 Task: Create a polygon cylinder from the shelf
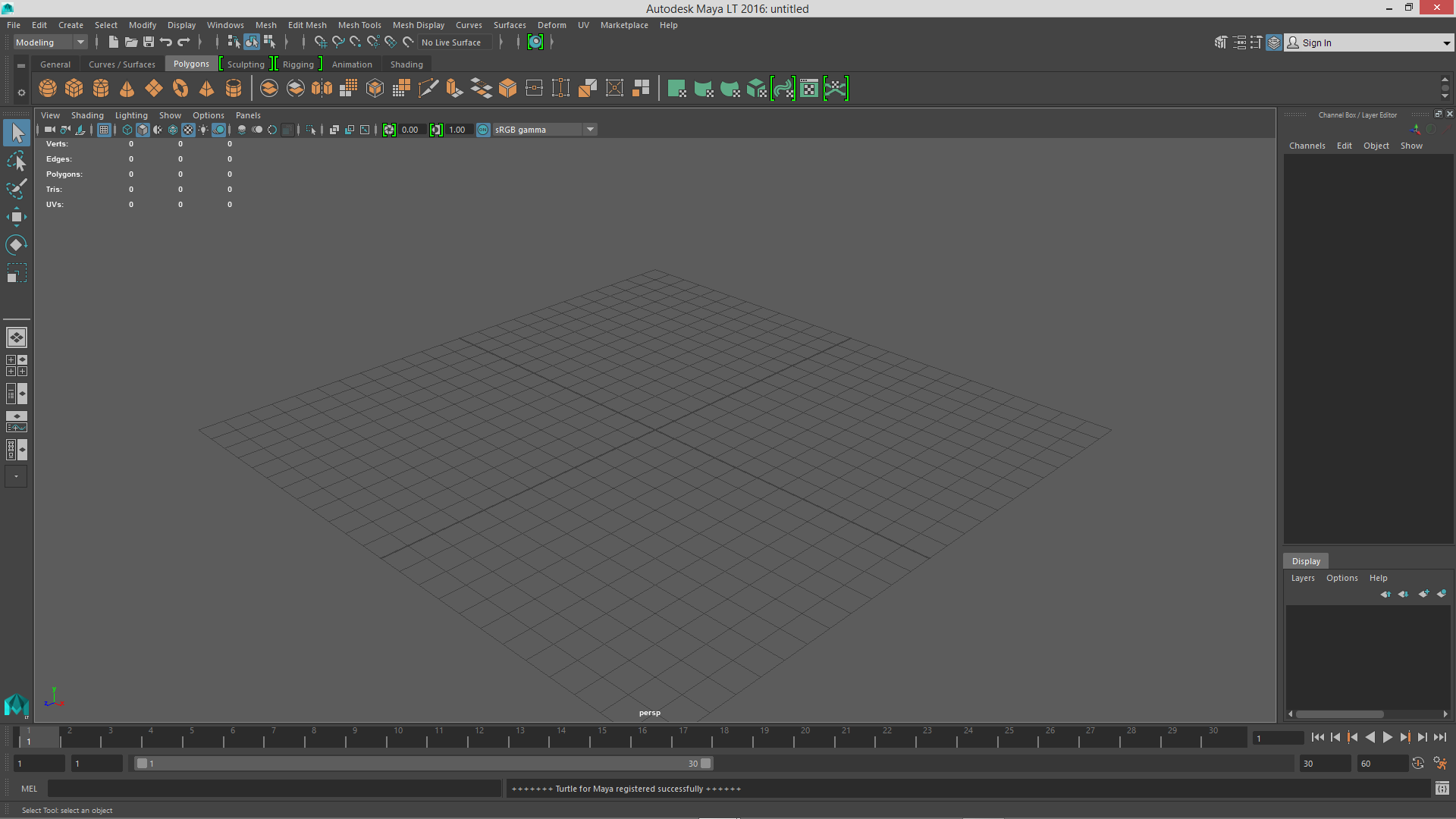tap(101, 89)
